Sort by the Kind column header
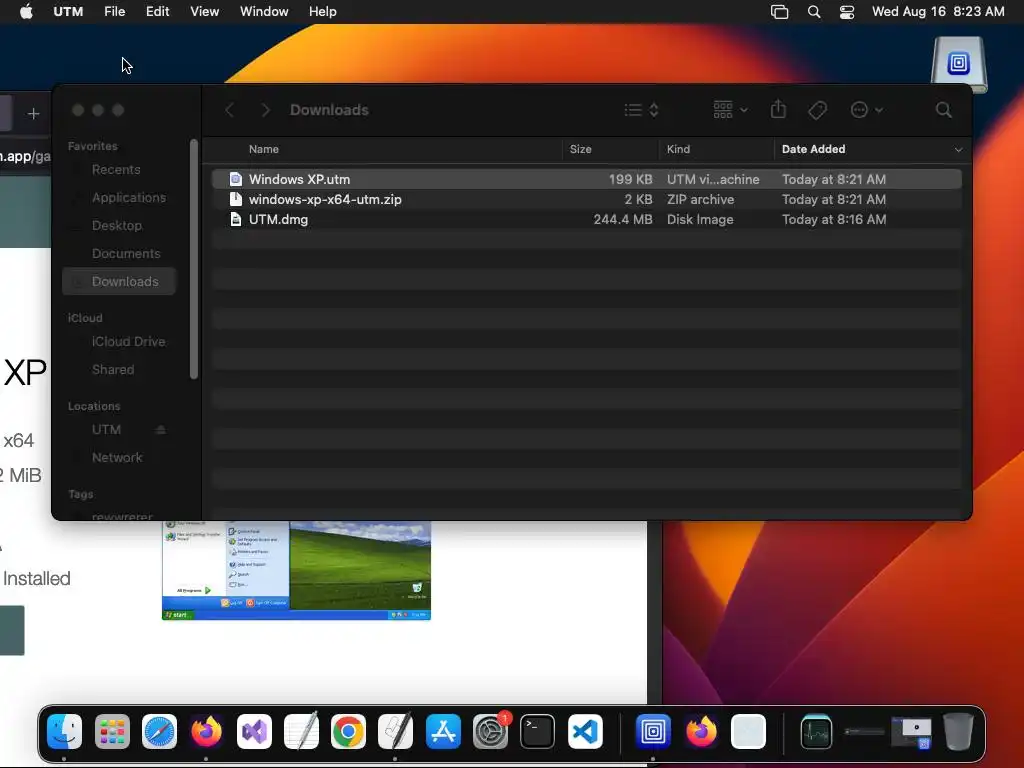This screenshot has height=768, width=1024. 679,150
